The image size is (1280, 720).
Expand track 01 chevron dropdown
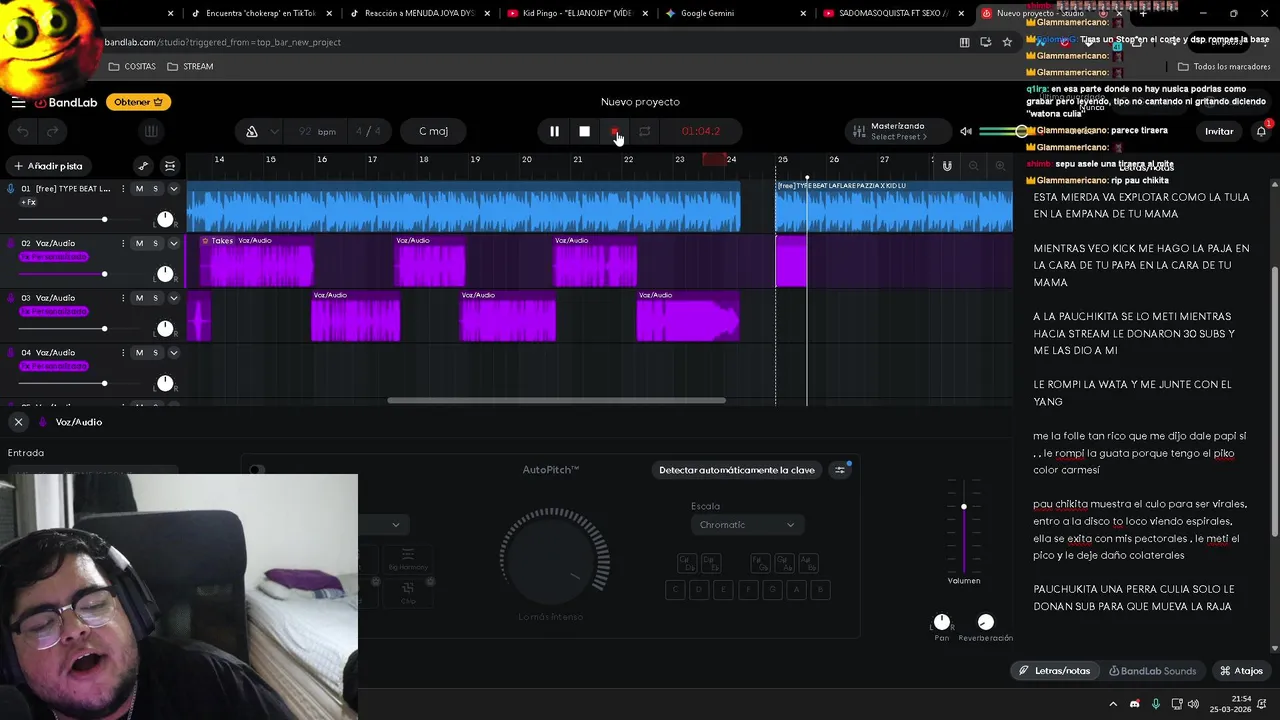pos(173,189)
